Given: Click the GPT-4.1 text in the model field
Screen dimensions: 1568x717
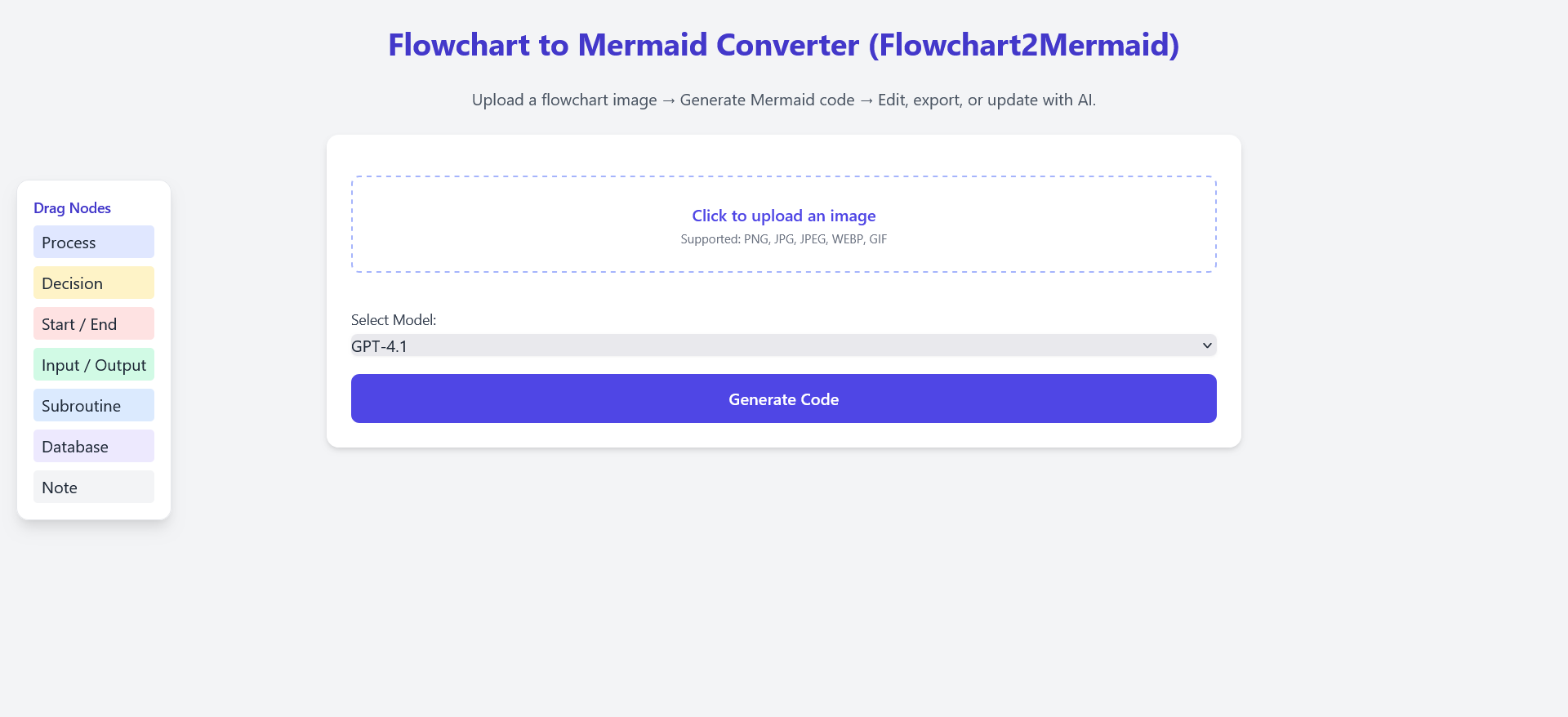Looking at the screenshot, I should tap(379, 346).
